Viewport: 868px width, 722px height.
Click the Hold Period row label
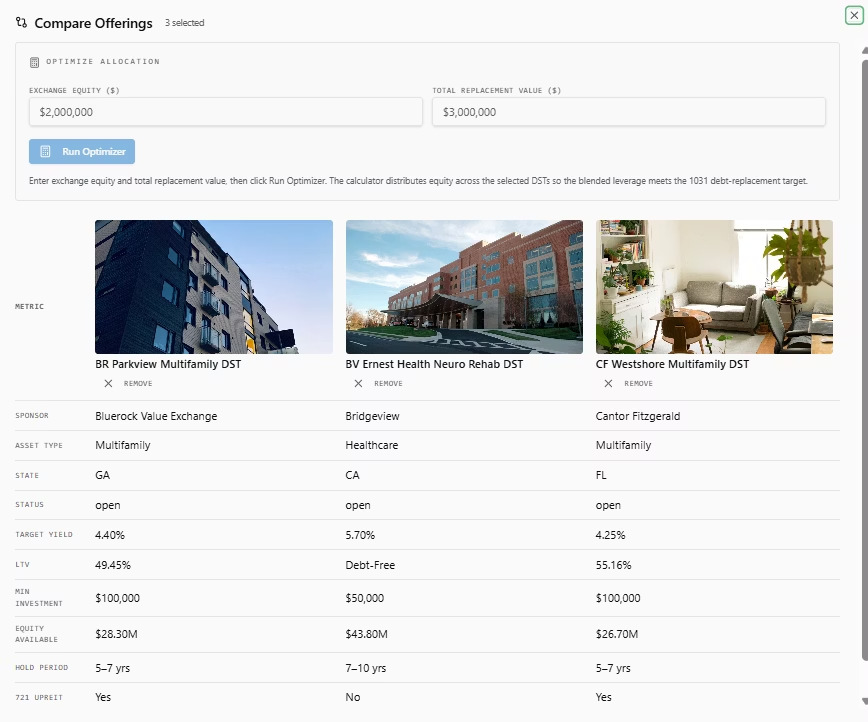point(42,667)
